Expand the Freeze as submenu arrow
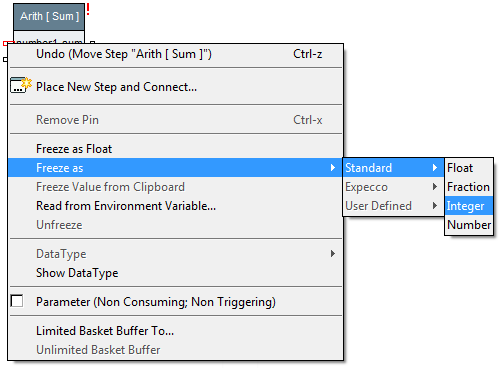Viewport: 502px width, 368px height. pyautogui.click(x=333, y=168)
